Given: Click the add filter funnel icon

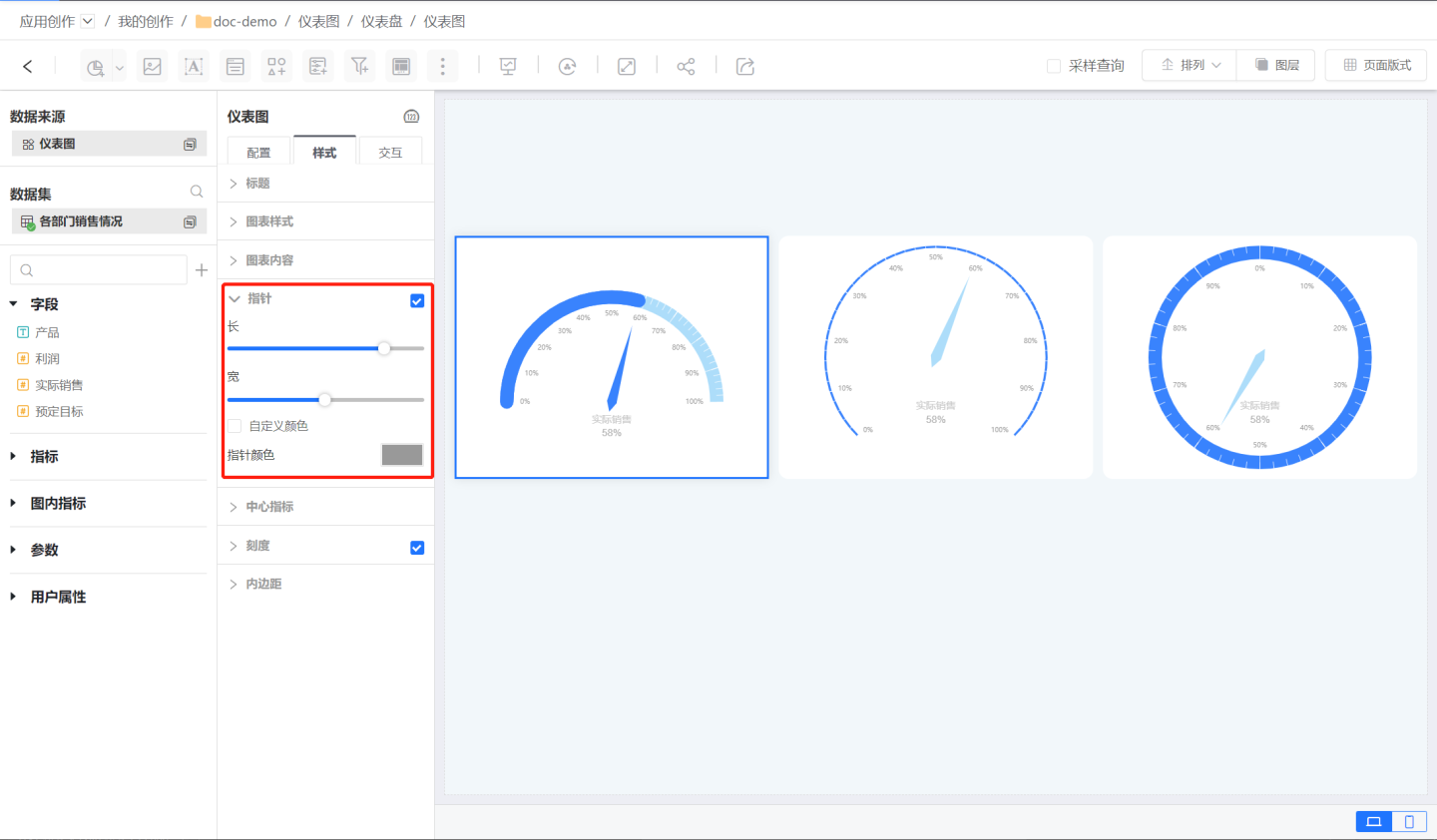Looking at the screenshot, I should tap(359, 67).
